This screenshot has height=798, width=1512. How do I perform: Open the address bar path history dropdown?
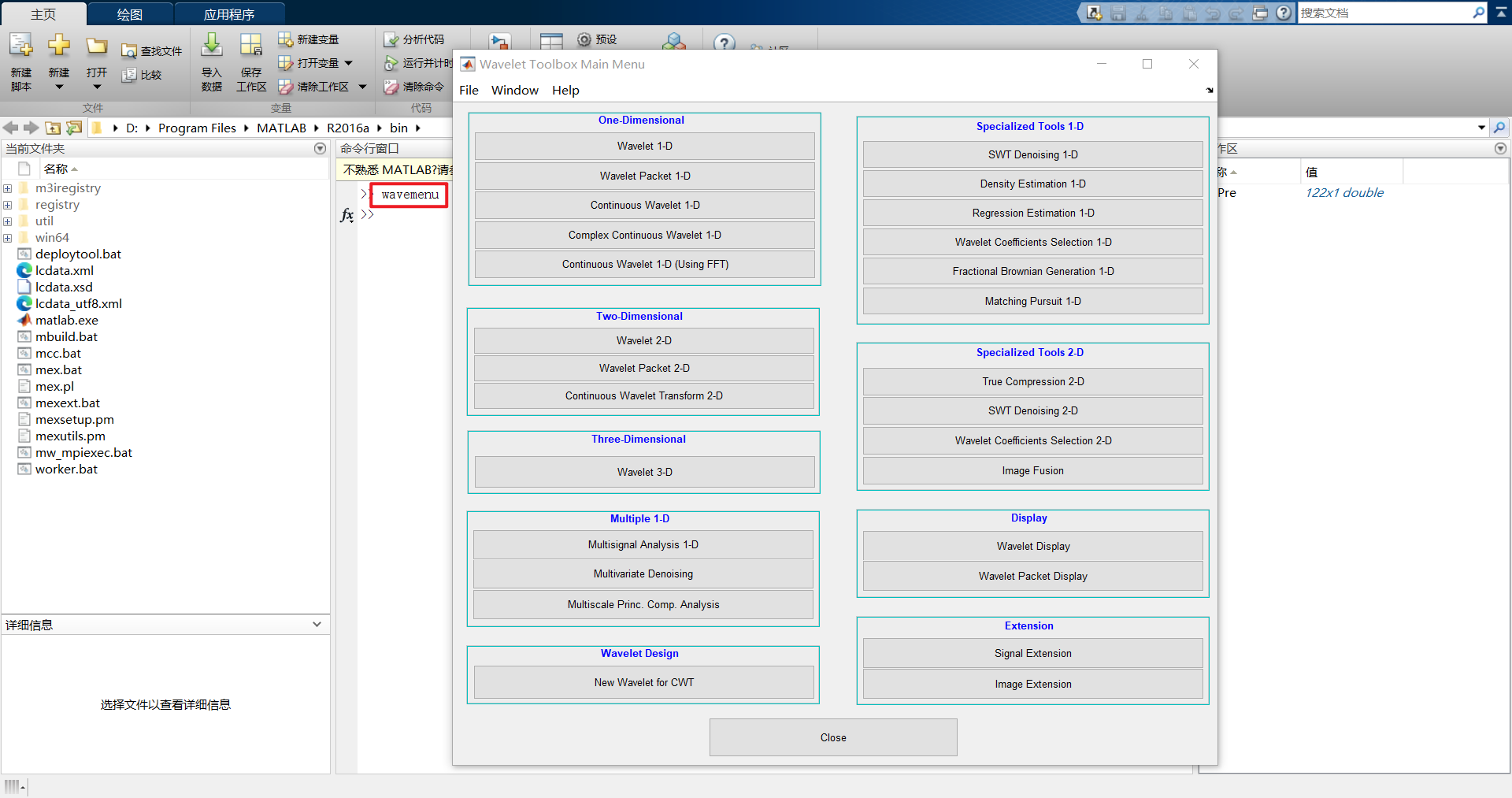1481,128
